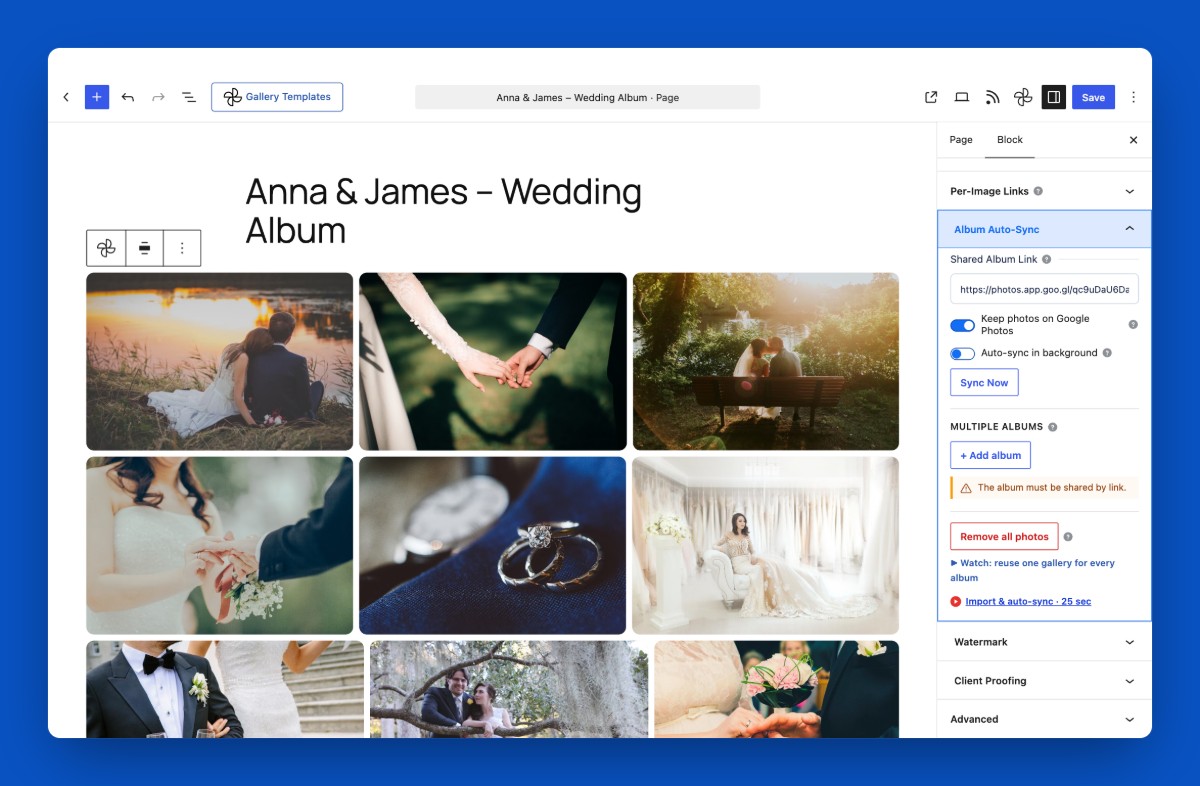Open the 'Import & auto-sync · 25 sec' link

tap(1028, 602)
